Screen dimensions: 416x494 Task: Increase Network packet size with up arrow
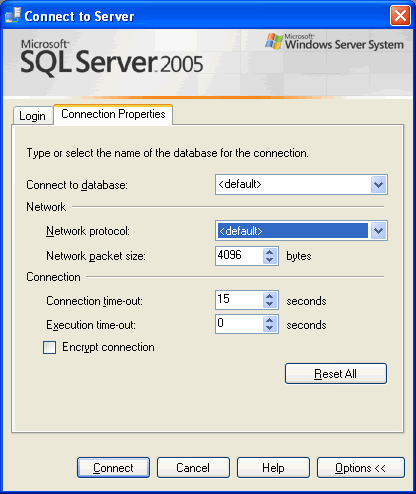tap(270, 252)
